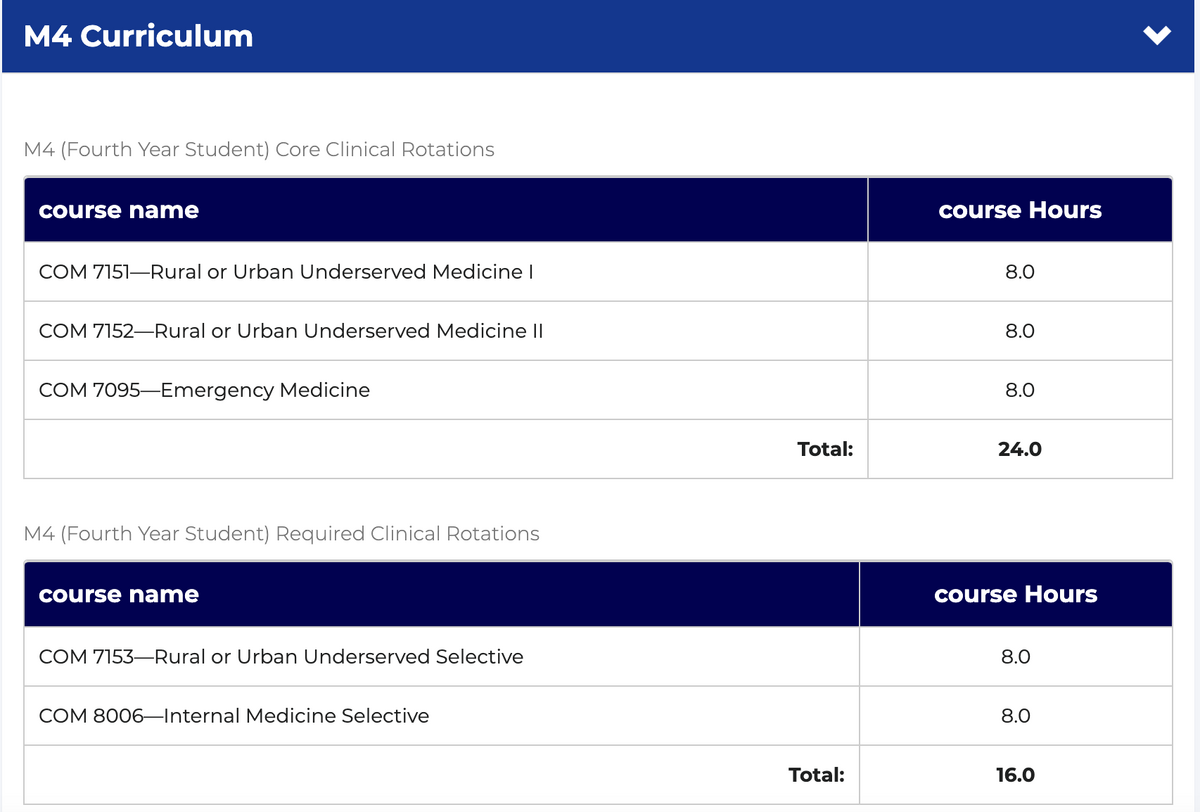Select the COM 7151 Underserved Medicine I row

pos(285,272)
